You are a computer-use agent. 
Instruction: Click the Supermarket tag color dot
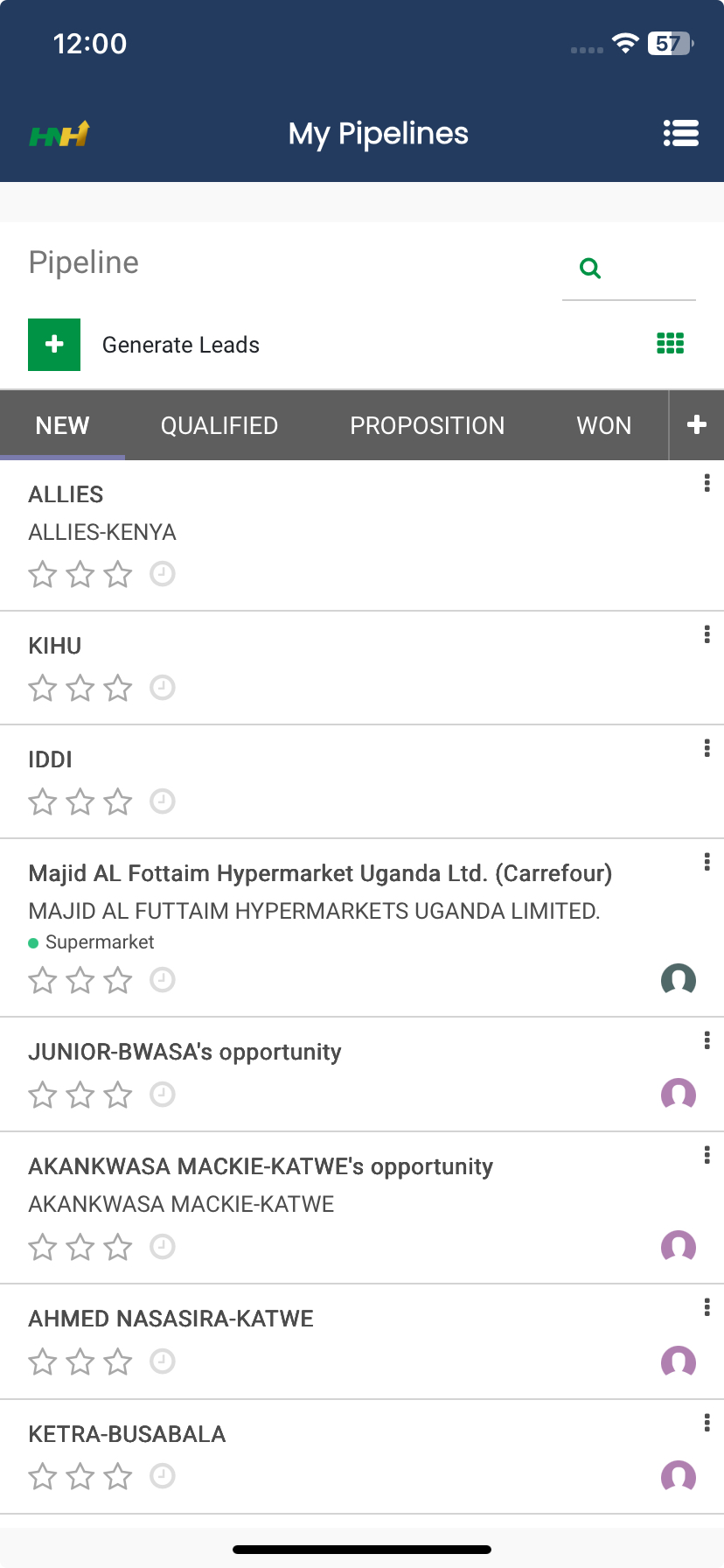[x=33, y=943]
